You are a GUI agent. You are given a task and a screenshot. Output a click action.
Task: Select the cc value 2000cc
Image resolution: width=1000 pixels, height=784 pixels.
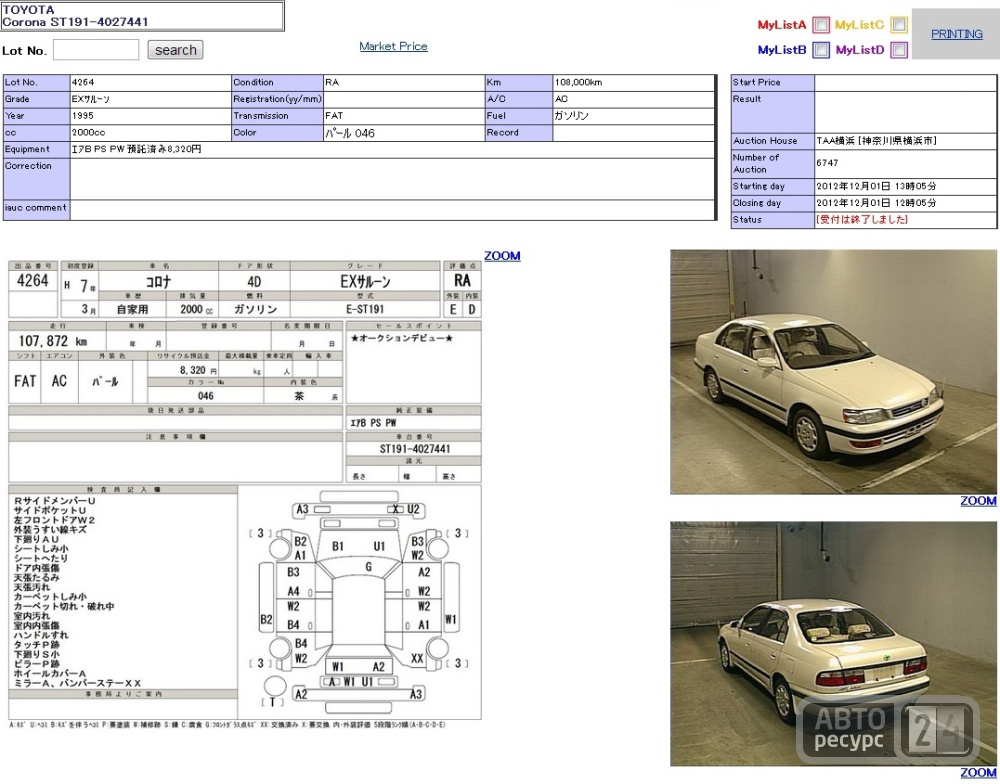(x=88, y=132)
